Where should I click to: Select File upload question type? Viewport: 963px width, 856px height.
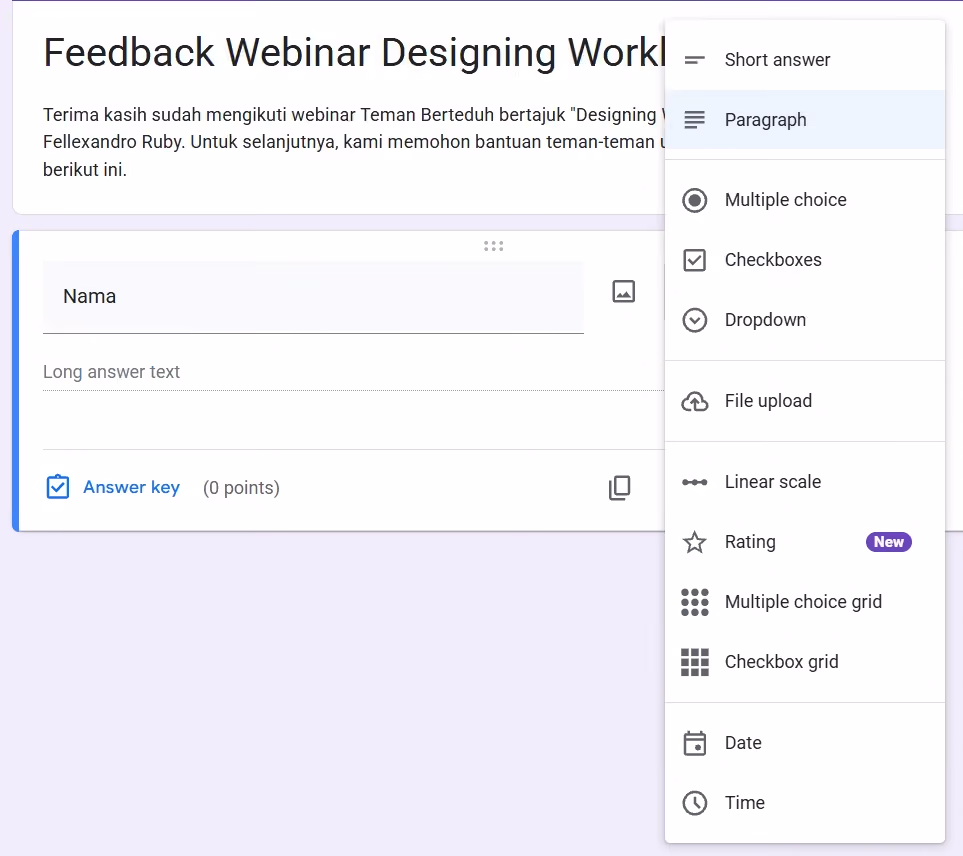(805, 401)
